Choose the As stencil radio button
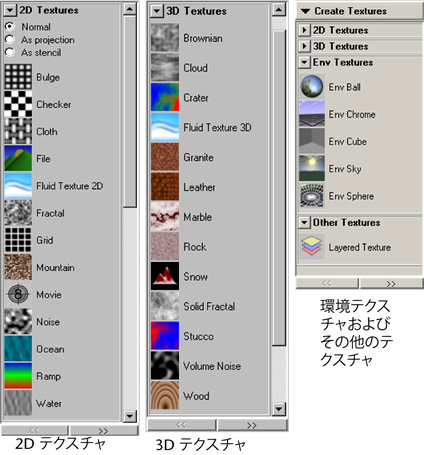 (x=10, y=52)
